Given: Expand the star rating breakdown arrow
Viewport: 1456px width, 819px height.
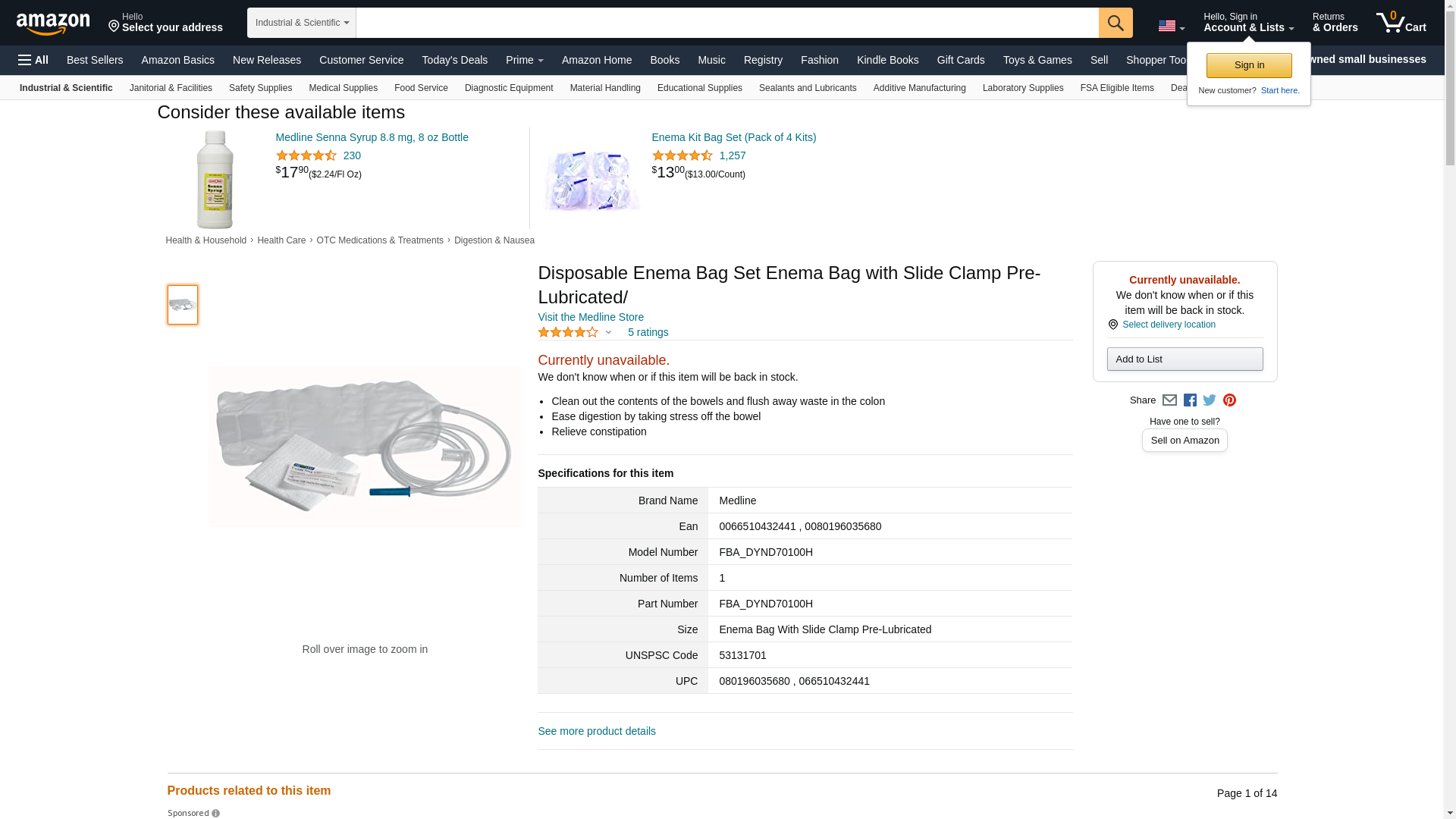Looking at the screenshot, I should (608, 332).
